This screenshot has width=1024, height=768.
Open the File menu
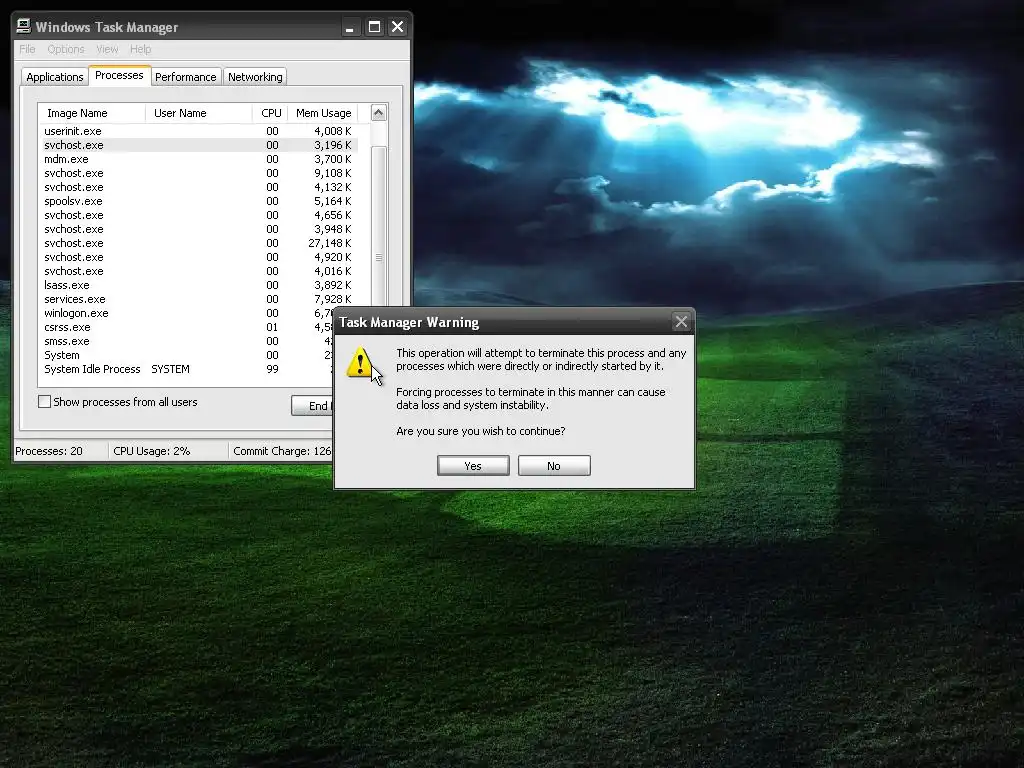pos(27,49)
